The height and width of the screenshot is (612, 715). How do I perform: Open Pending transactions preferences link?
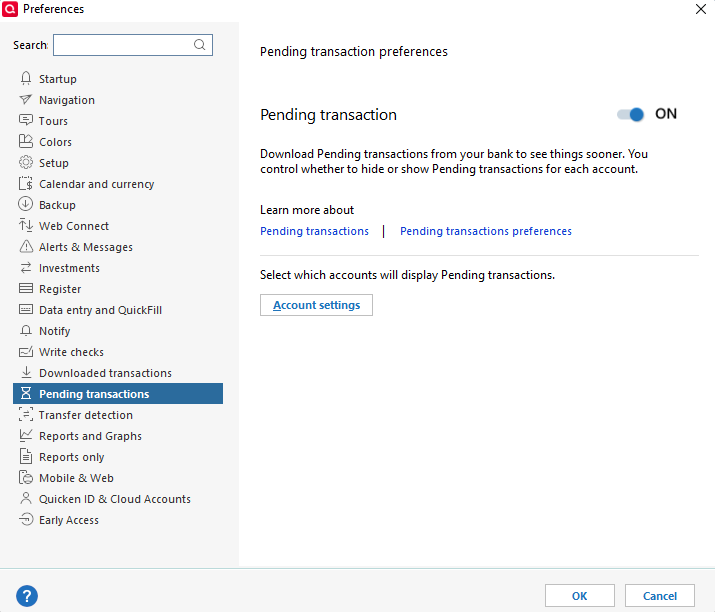(486, 231)
